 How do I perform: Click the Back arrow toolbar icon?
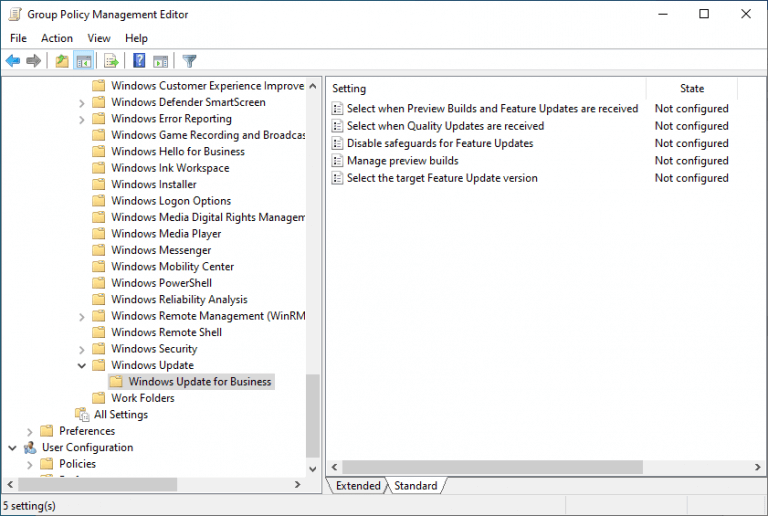pyautogui.click(x=13, y=61)
